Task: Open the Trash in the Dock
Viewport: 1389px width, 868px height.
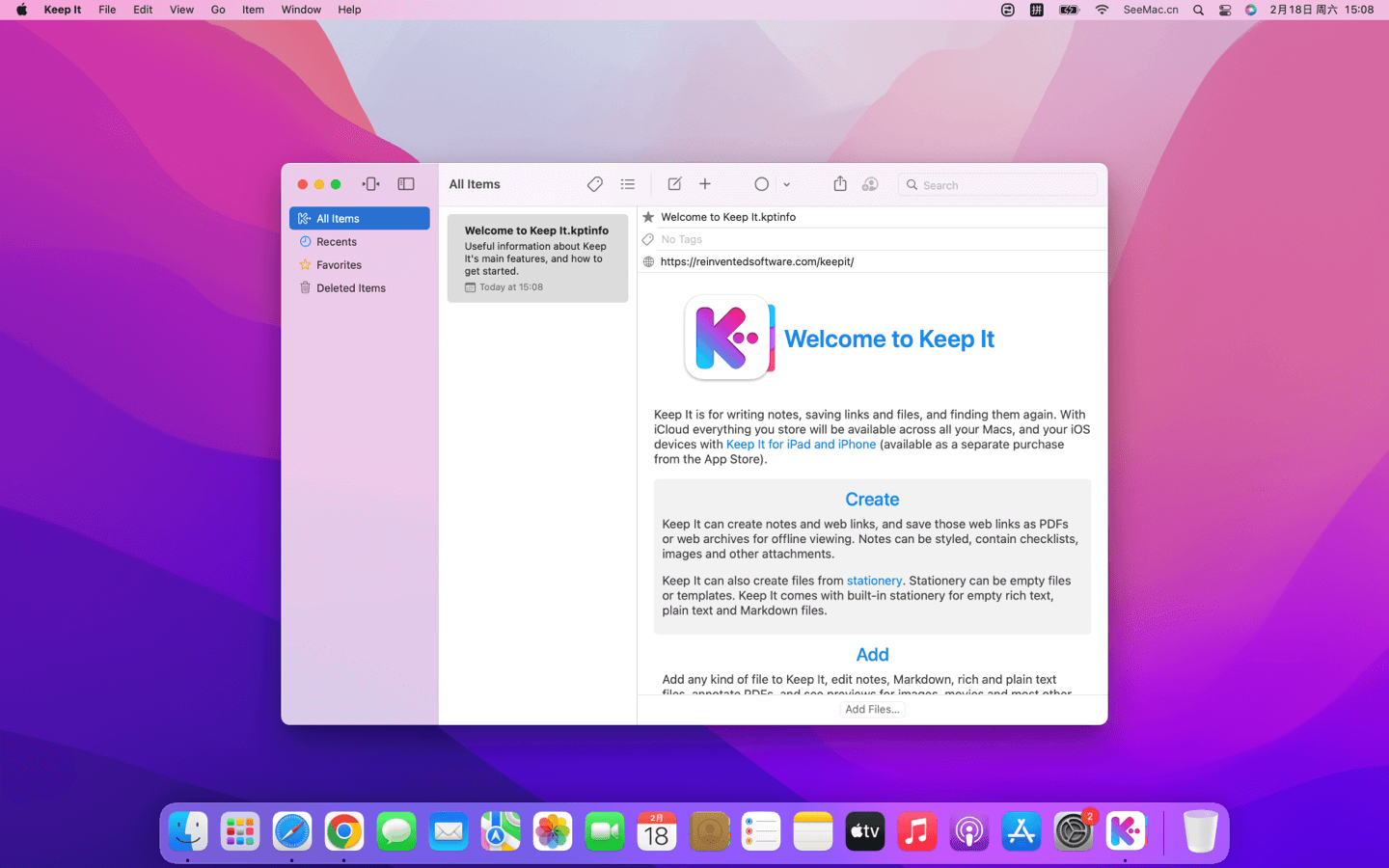Action: pos(1200,831)
